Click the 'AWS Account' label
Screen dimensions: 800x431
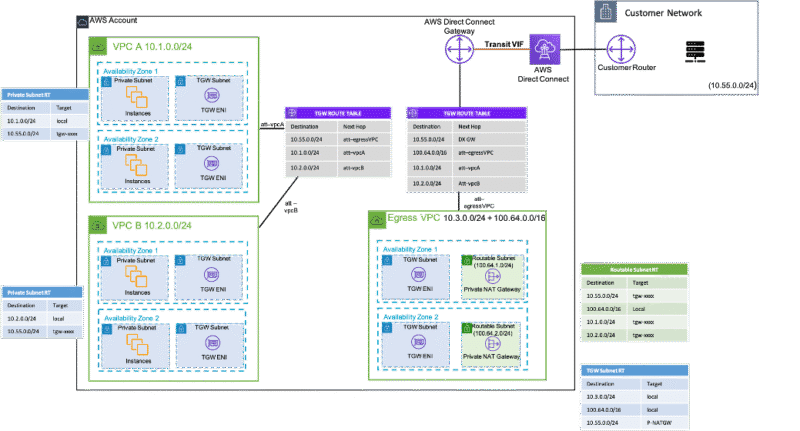[x=113, y=20]
